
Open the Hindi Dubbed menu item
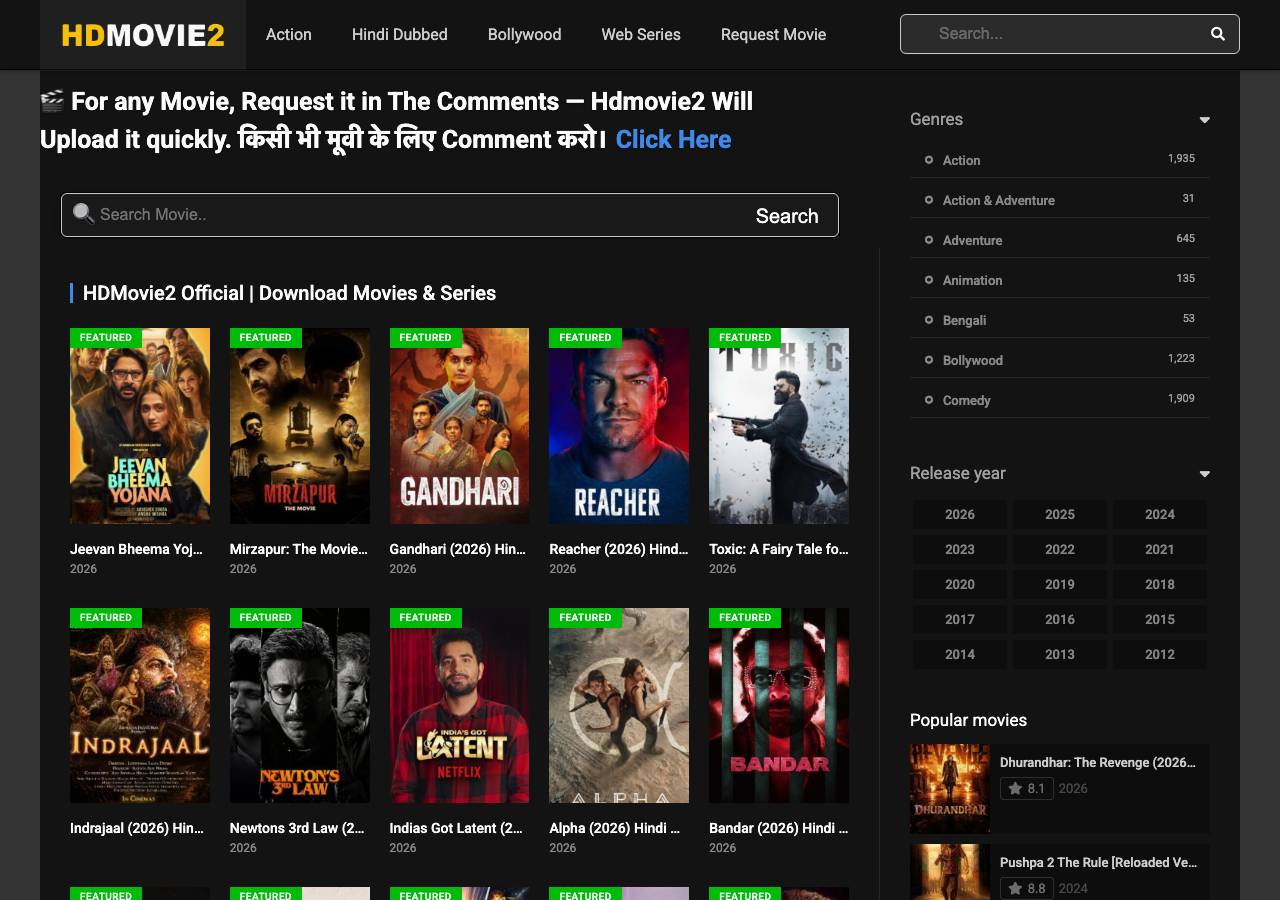400,34
